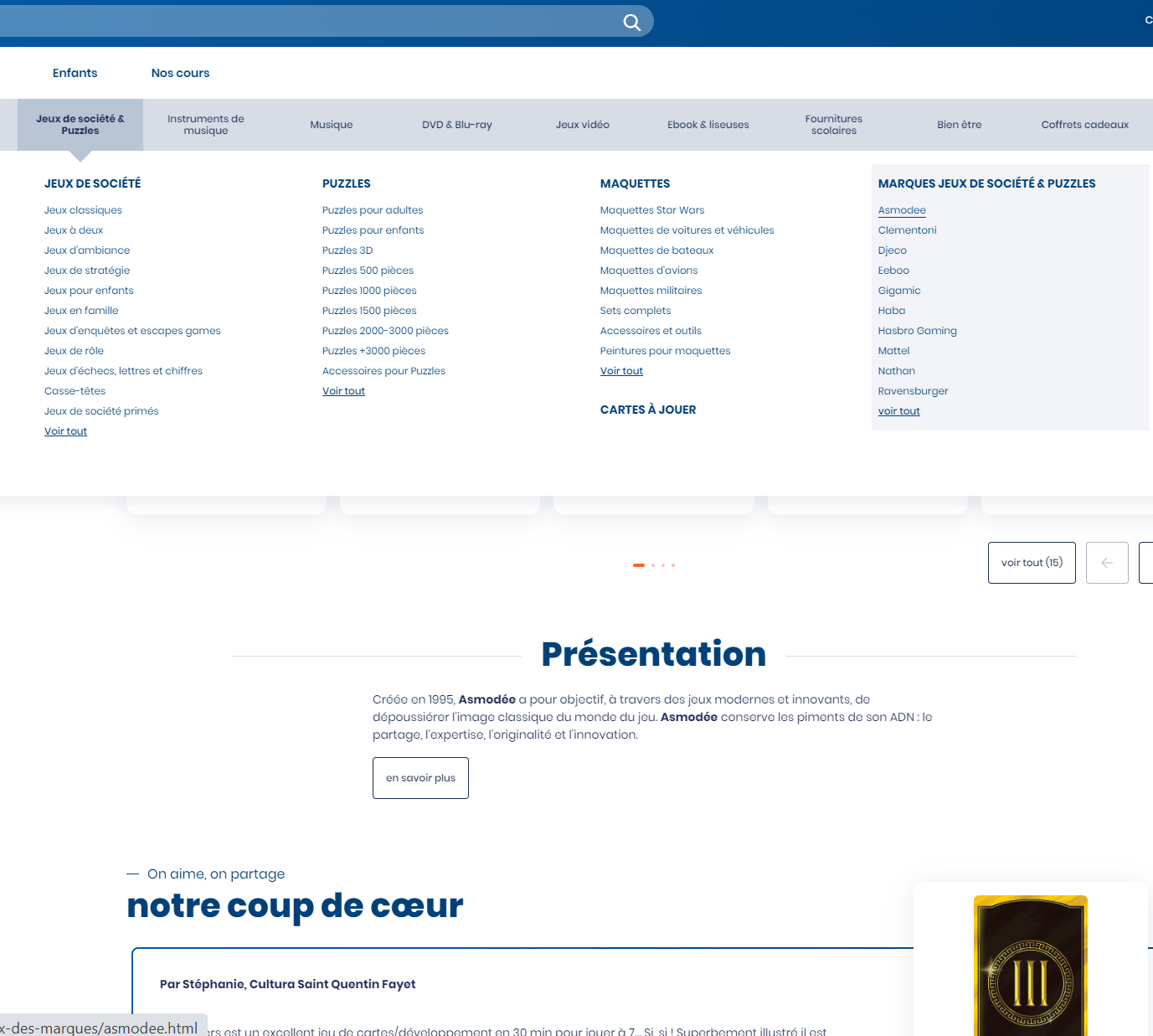Open Jeux en famille link

click(x=81, y=311)
